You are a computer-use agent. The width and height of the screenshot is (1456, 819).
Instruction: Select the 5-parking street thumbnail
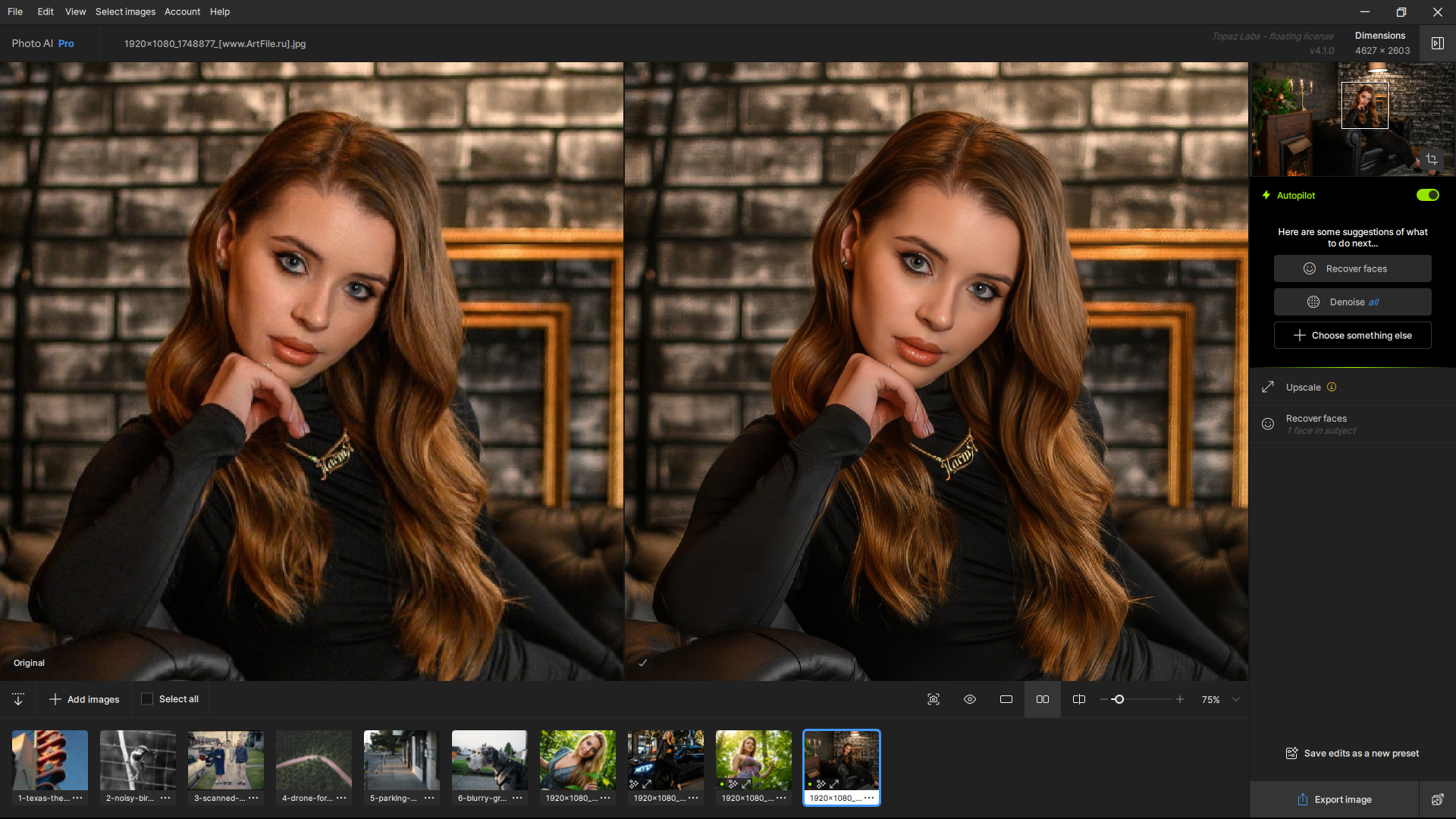point(402,760)
